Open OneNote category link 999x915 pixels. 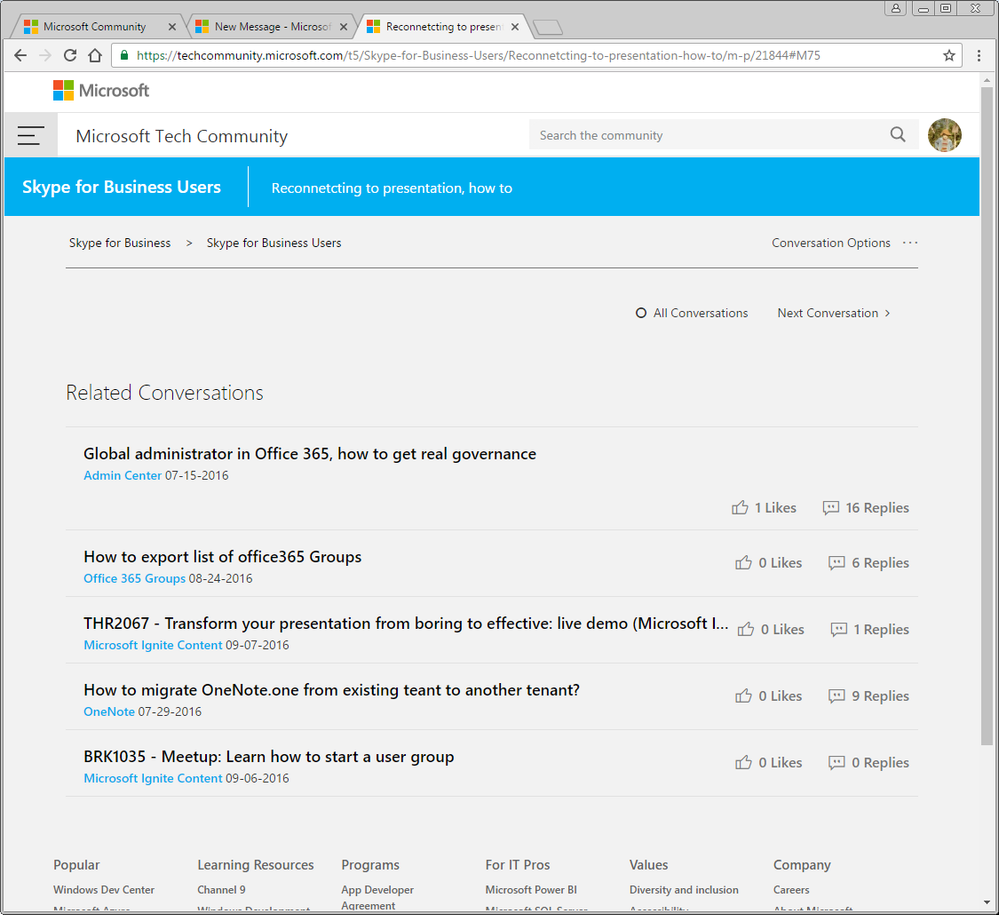coord(109,712)
